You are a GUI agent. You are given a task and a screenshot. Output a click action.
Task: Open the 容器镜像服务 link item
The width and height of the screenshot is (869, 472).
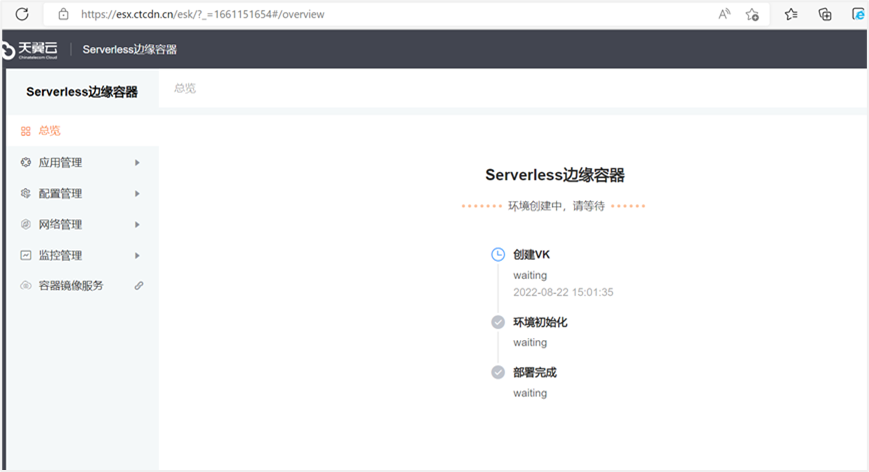83,286
